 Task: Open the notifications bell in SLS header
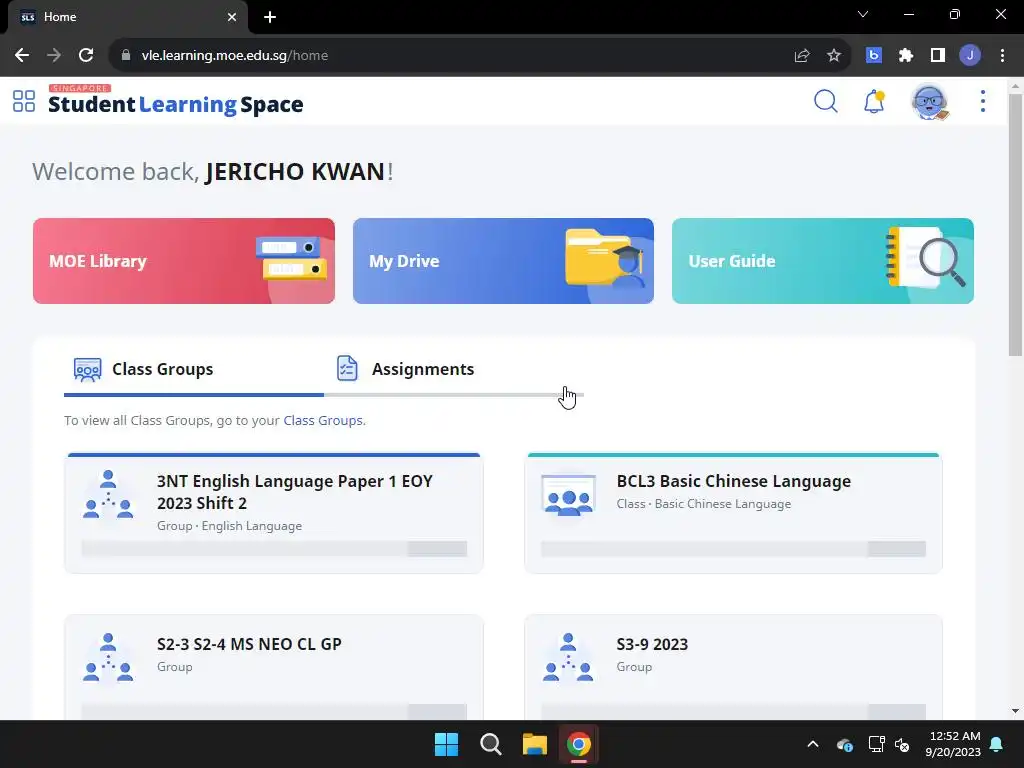point(874,101)
